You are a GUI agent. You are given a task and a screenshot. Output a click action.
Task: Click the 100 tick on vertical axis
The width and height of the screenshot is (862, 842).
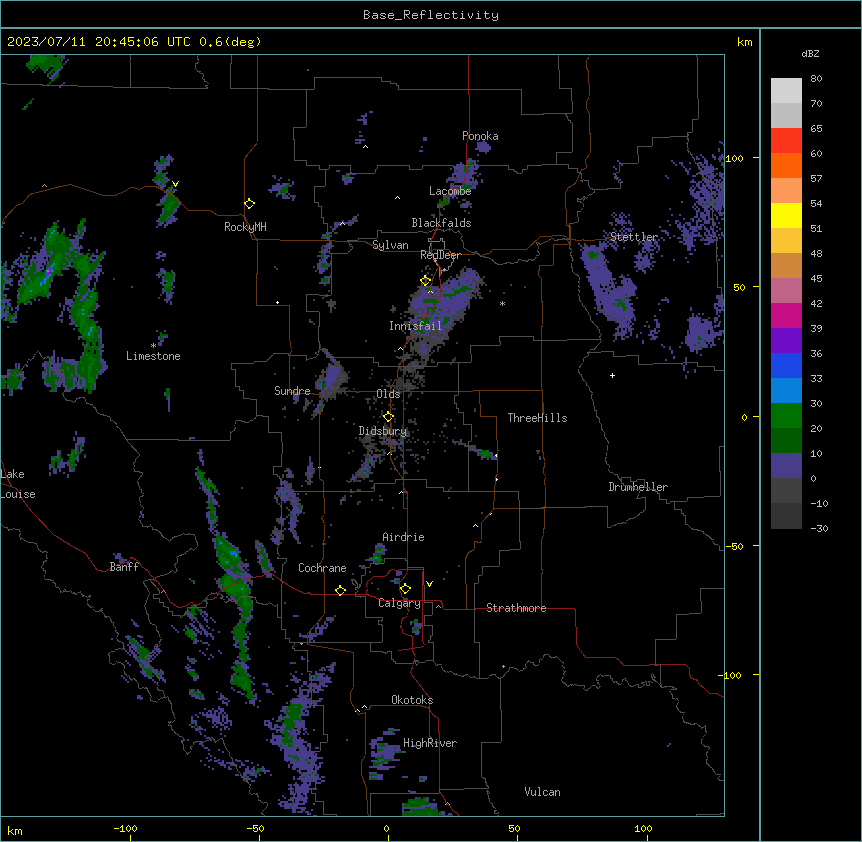pos(734,158)
